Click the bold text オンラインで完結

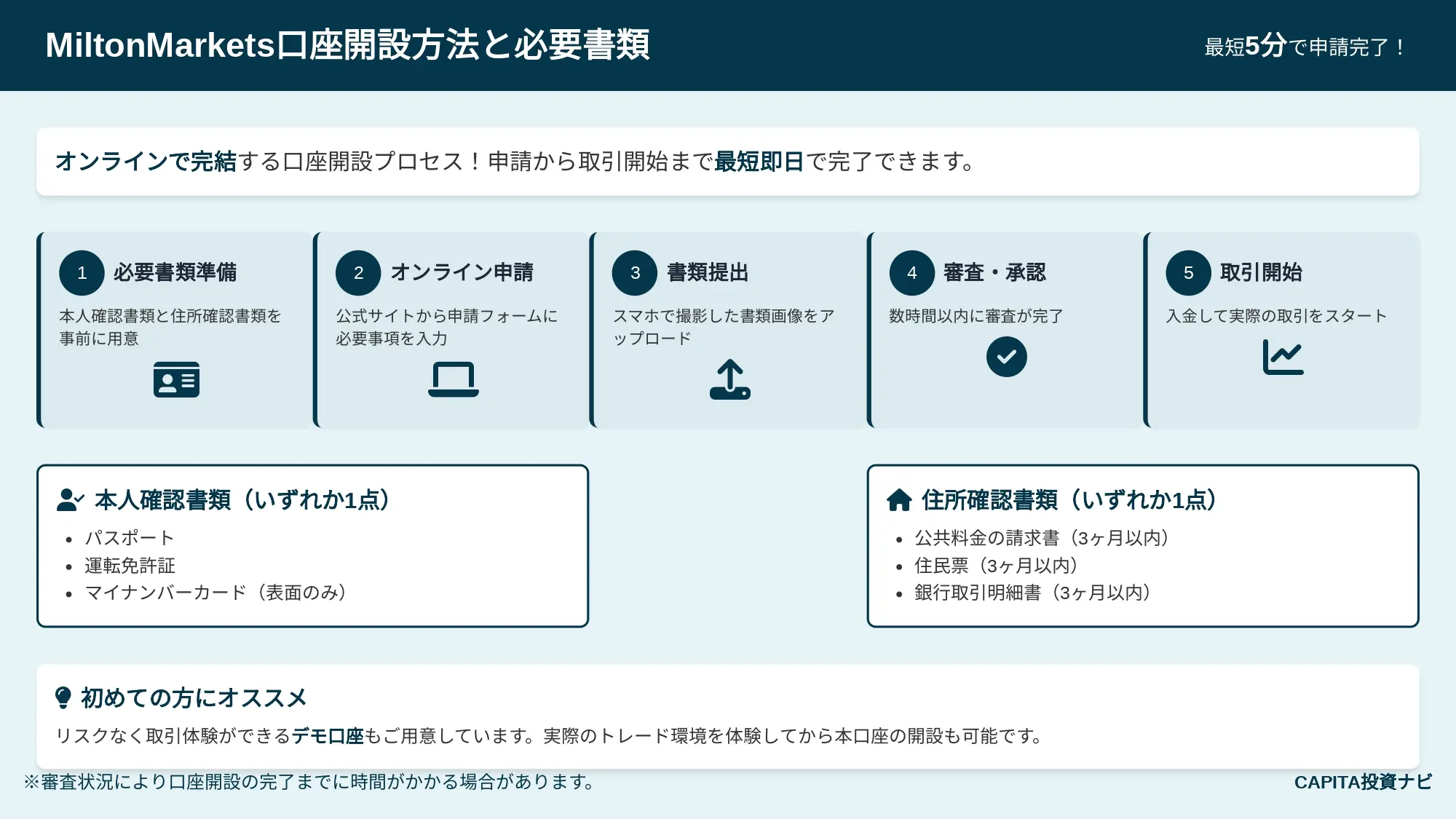tap(146, 162)
